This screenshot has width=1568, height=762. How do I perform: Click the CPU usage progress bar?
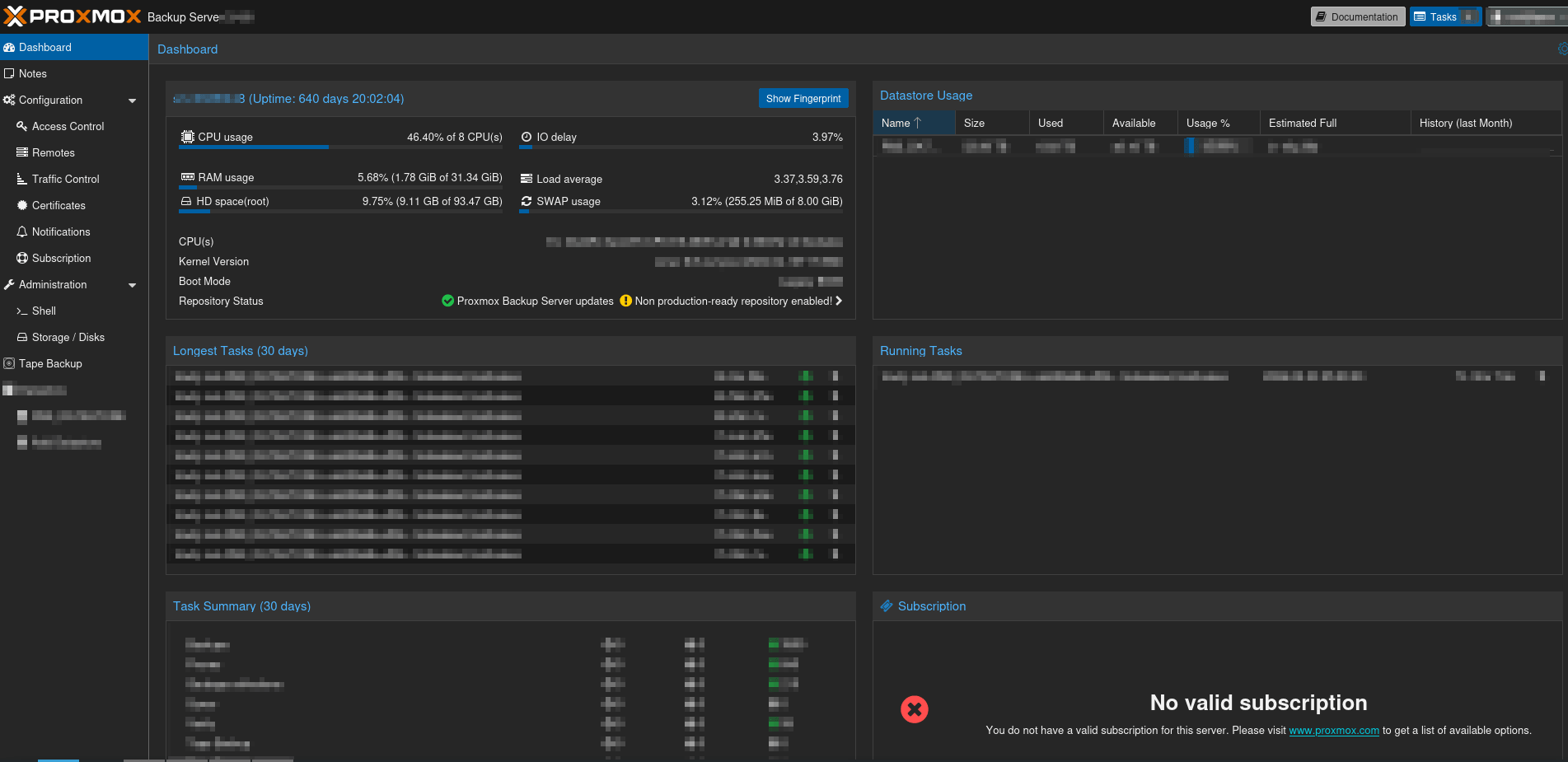pyautogui.click(x=340, y=147)
